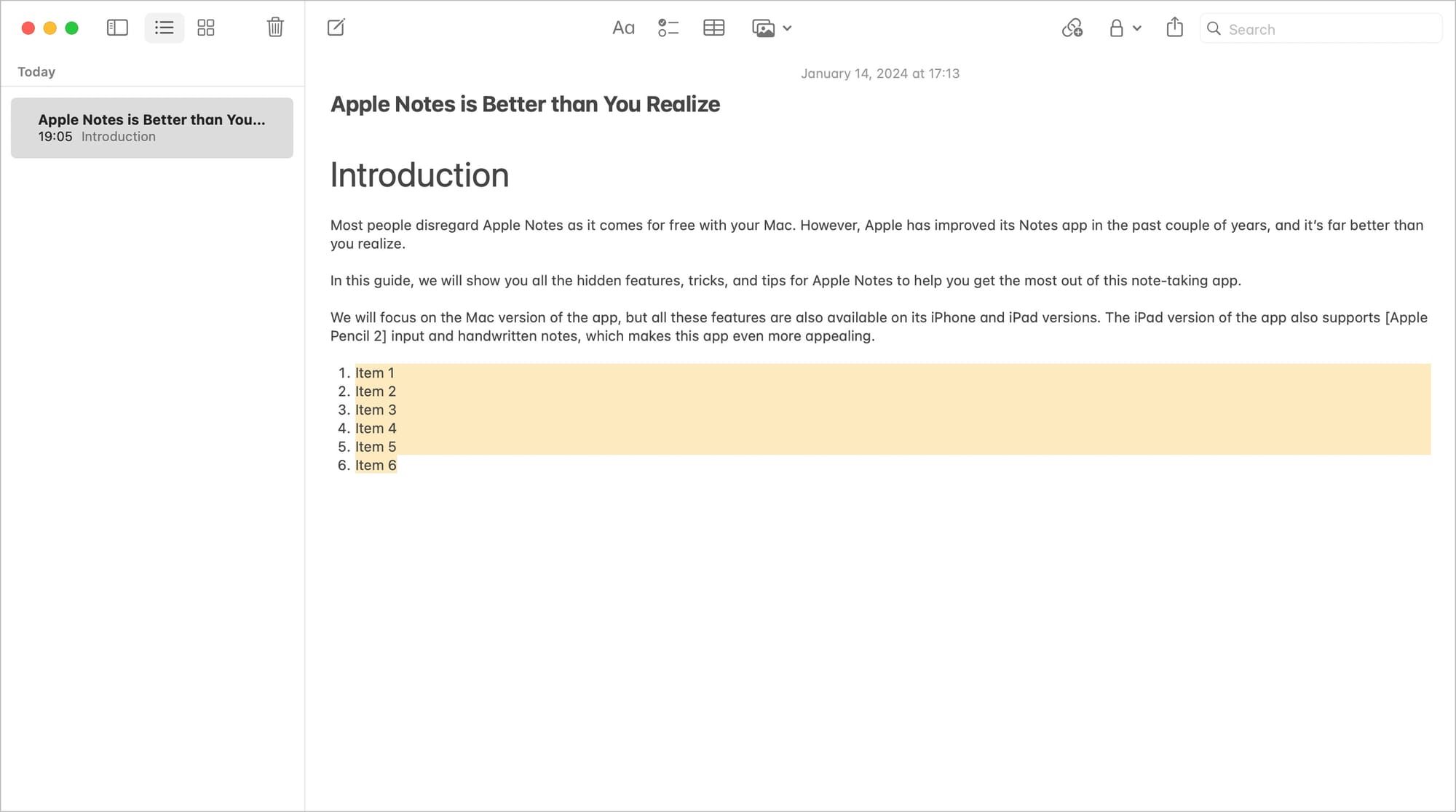Open the Aa text format menu
Screen dimensions: 1456x812
(623, 28)
